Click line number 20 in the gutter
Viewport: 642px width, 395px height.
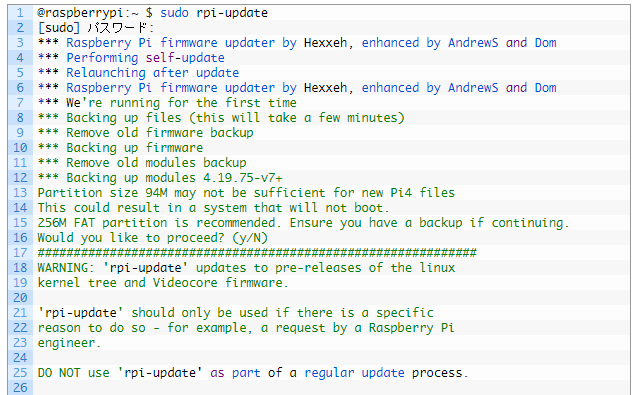click(x=20, y=298)
